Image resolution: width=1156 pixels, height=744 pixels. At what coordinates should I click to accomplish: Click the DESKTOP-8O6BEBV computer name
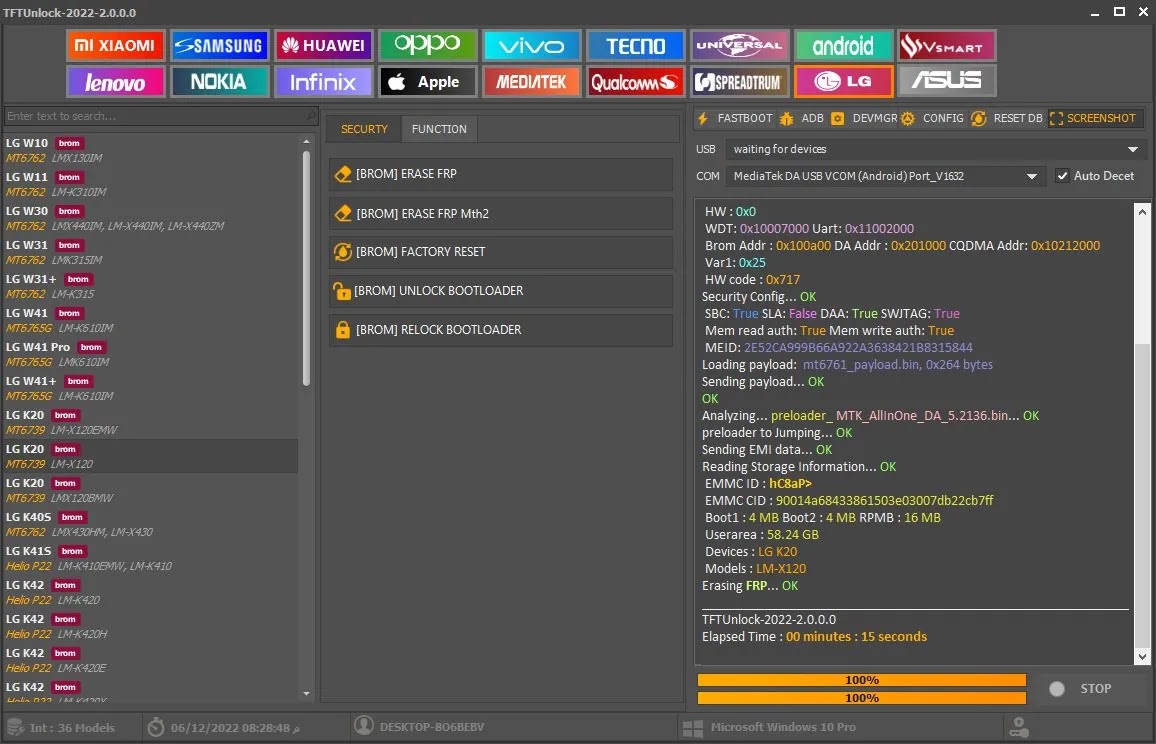pos(432,727)
